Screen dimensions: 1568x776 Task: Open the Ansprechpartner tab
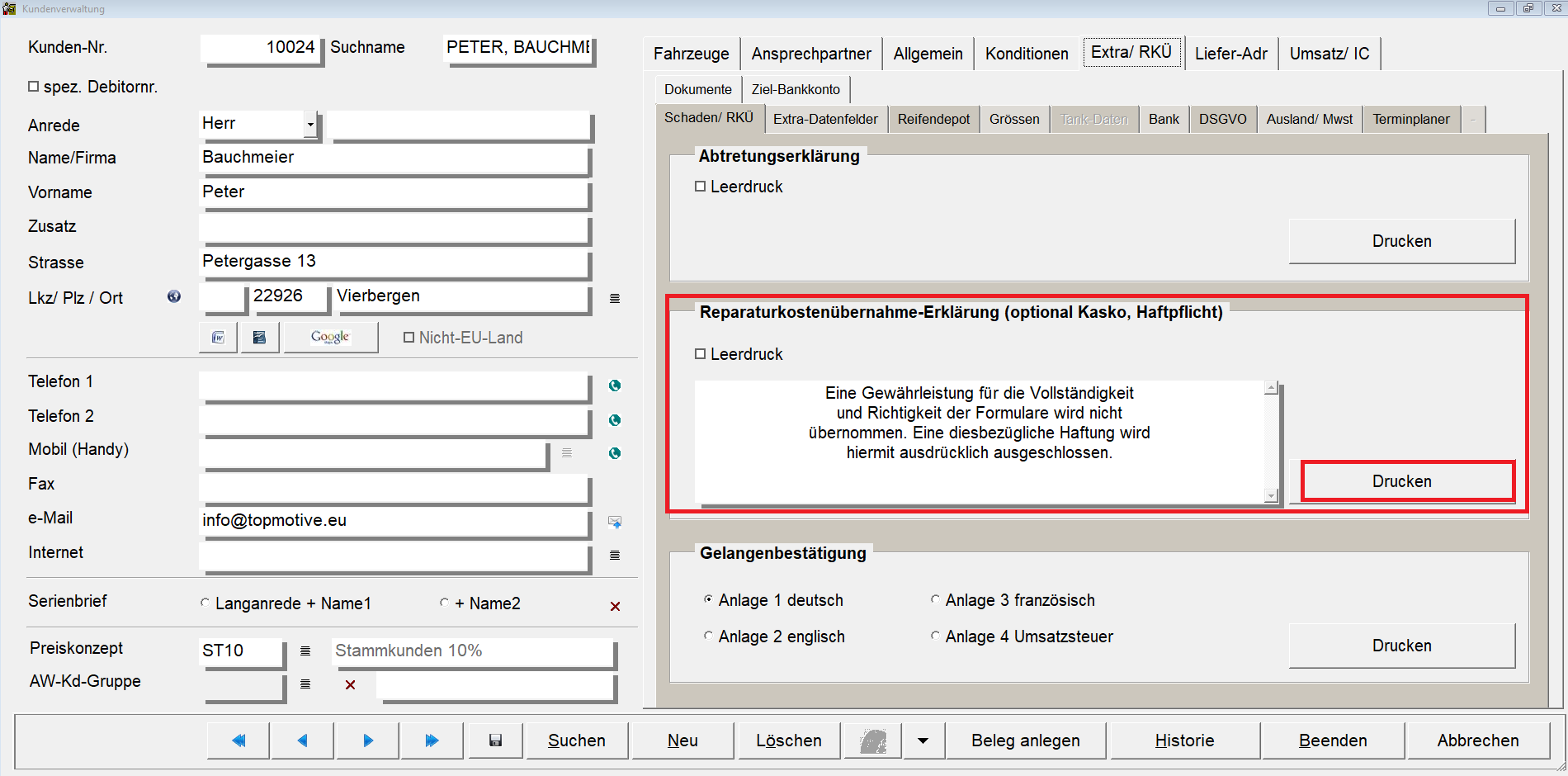(x=811, y=54)
